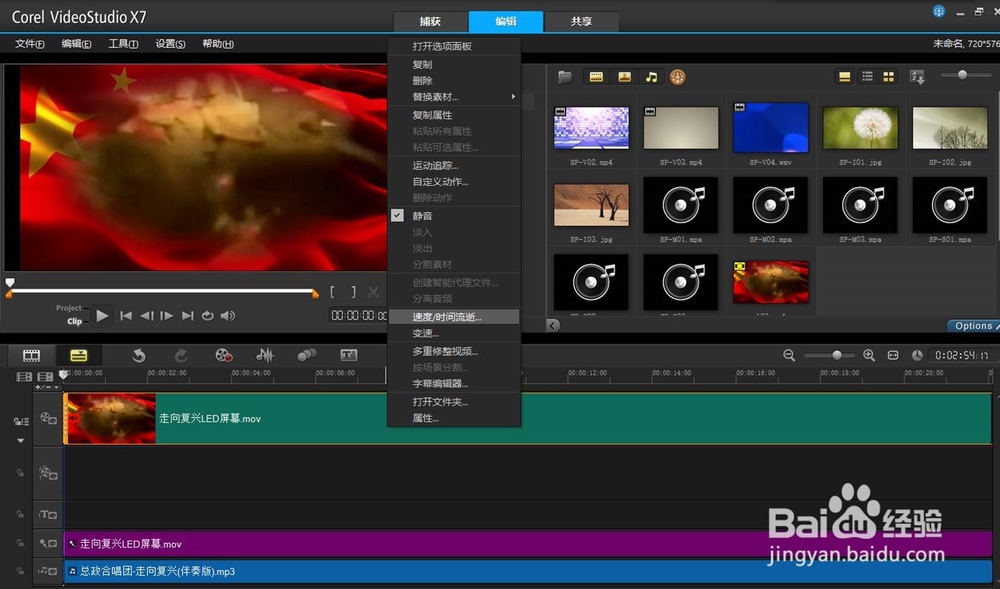The image size is (1000, 589).
Task: Click the video track reel icon
Action: tap(48, 418)
